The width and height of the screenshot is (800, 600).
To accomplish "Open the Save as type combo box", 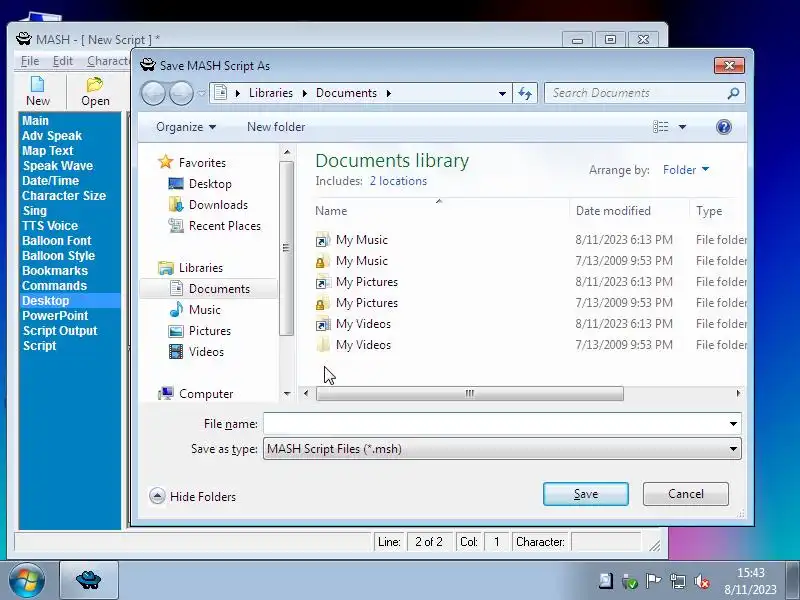I will (502, 449).
